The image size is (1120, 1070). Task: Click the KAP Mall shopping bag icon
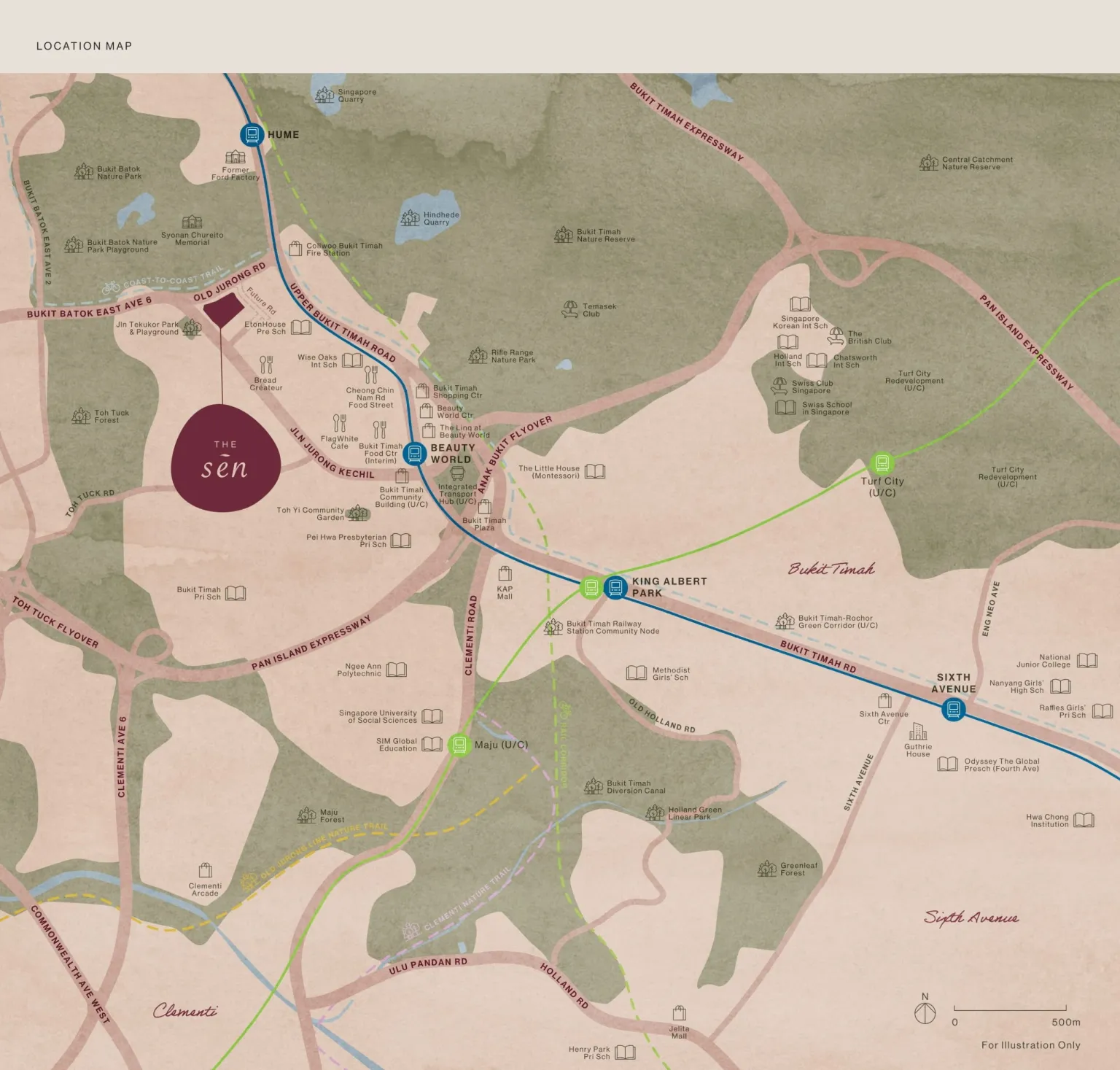[x=505, y=573]
